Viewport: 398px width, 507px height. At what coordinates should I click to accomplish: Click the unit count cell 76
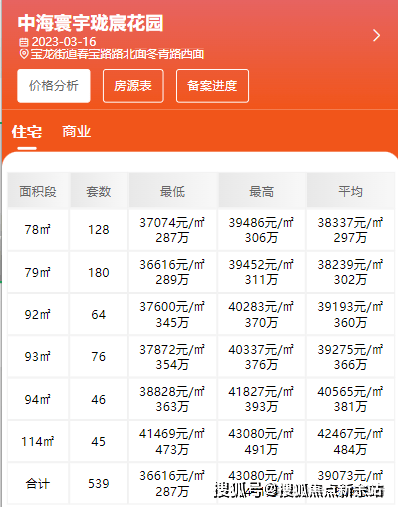(99, 356)
